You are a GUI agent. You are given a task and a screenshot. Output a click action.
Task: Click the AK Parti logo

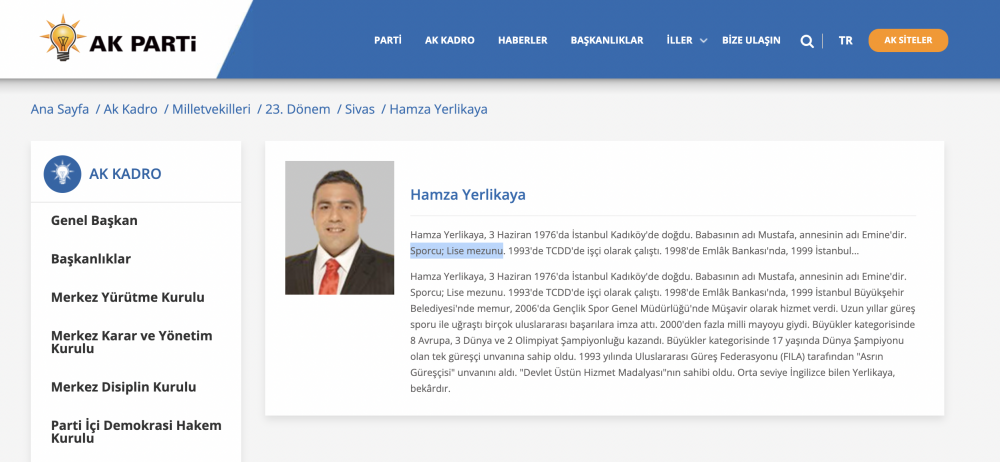(118, 40)
